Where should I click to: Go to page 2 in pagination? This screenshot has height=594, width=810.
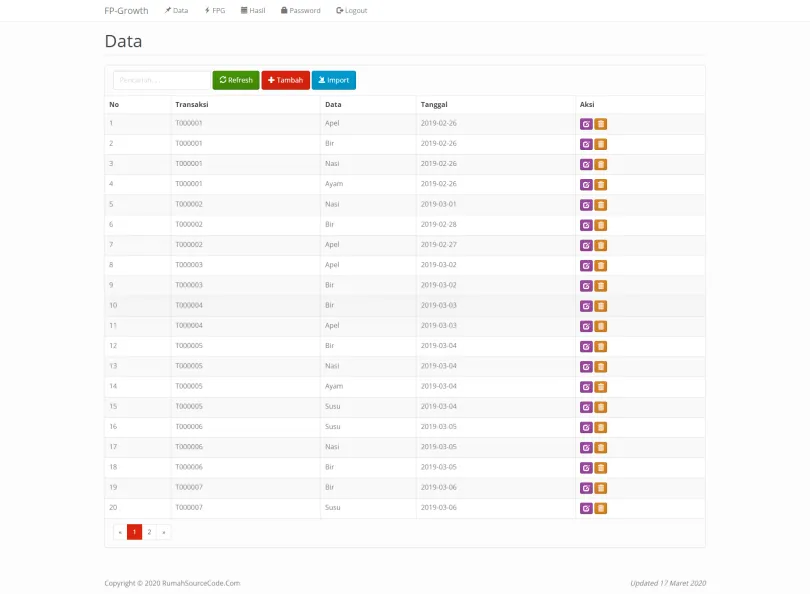point(149,532)
